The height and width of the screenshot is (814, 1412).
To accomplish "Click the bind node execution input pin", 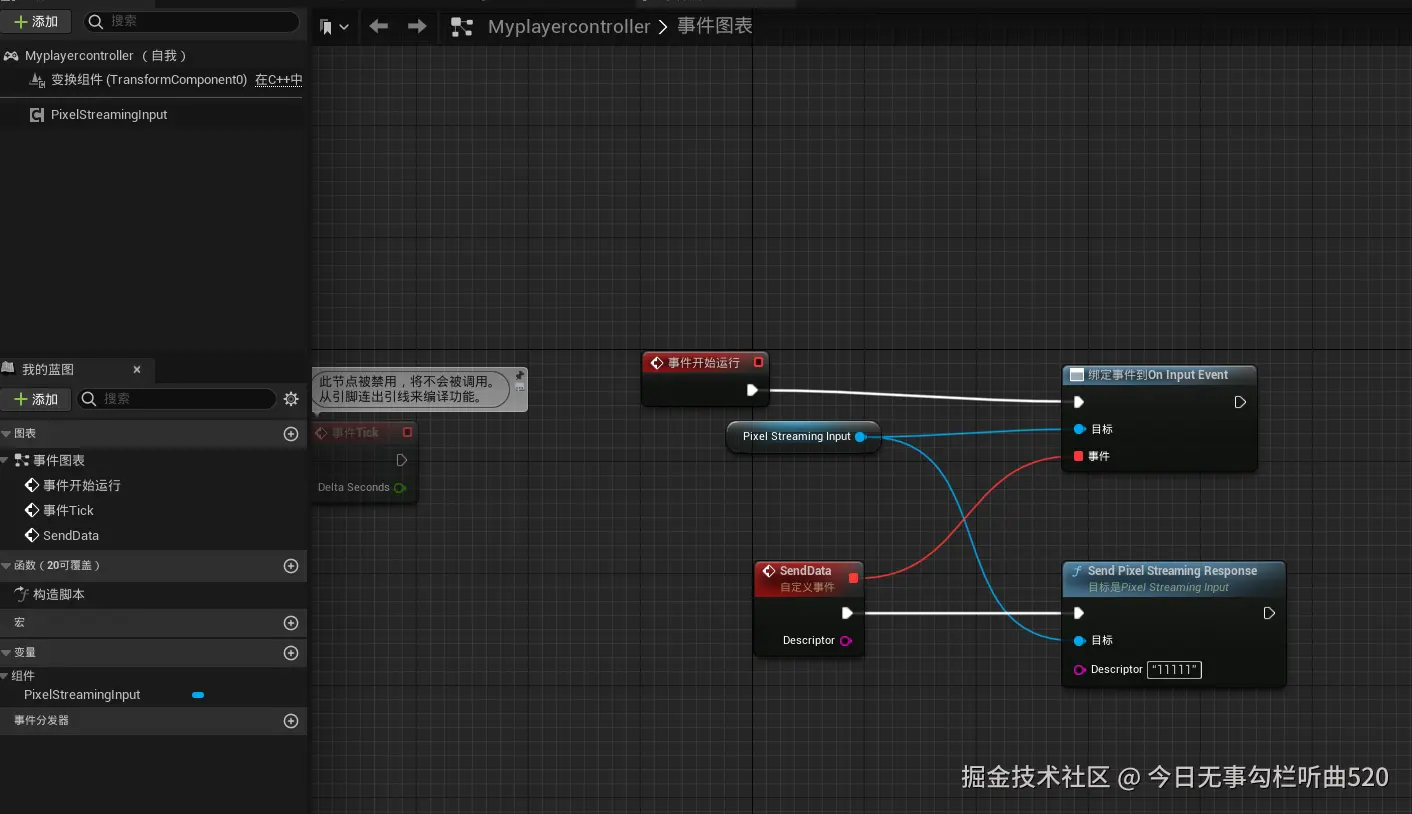I will tap(1079, 402).
